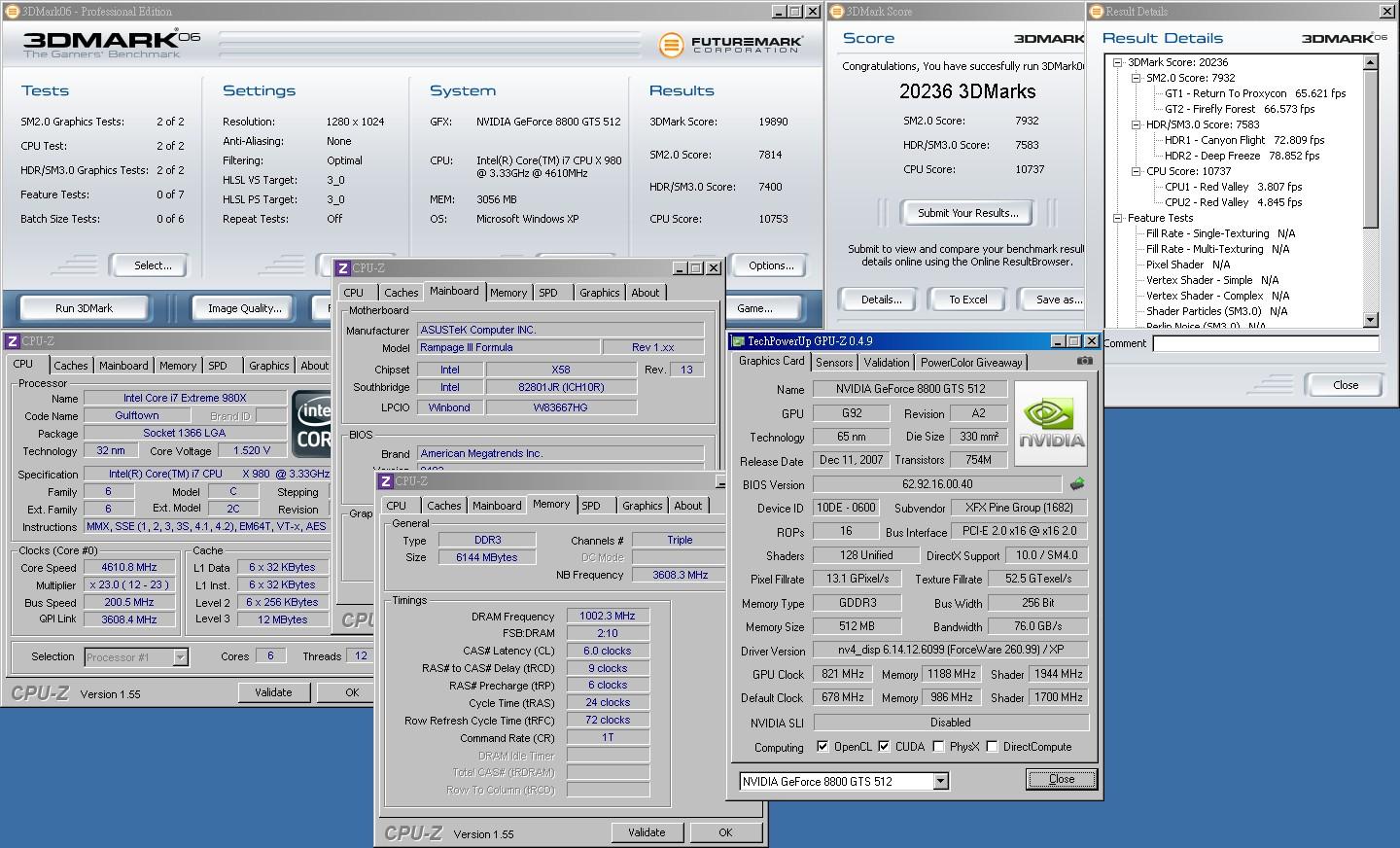1400x848 pixels.
Task: Click the Futuremark Corporation logo
Action: coord(730,45)
